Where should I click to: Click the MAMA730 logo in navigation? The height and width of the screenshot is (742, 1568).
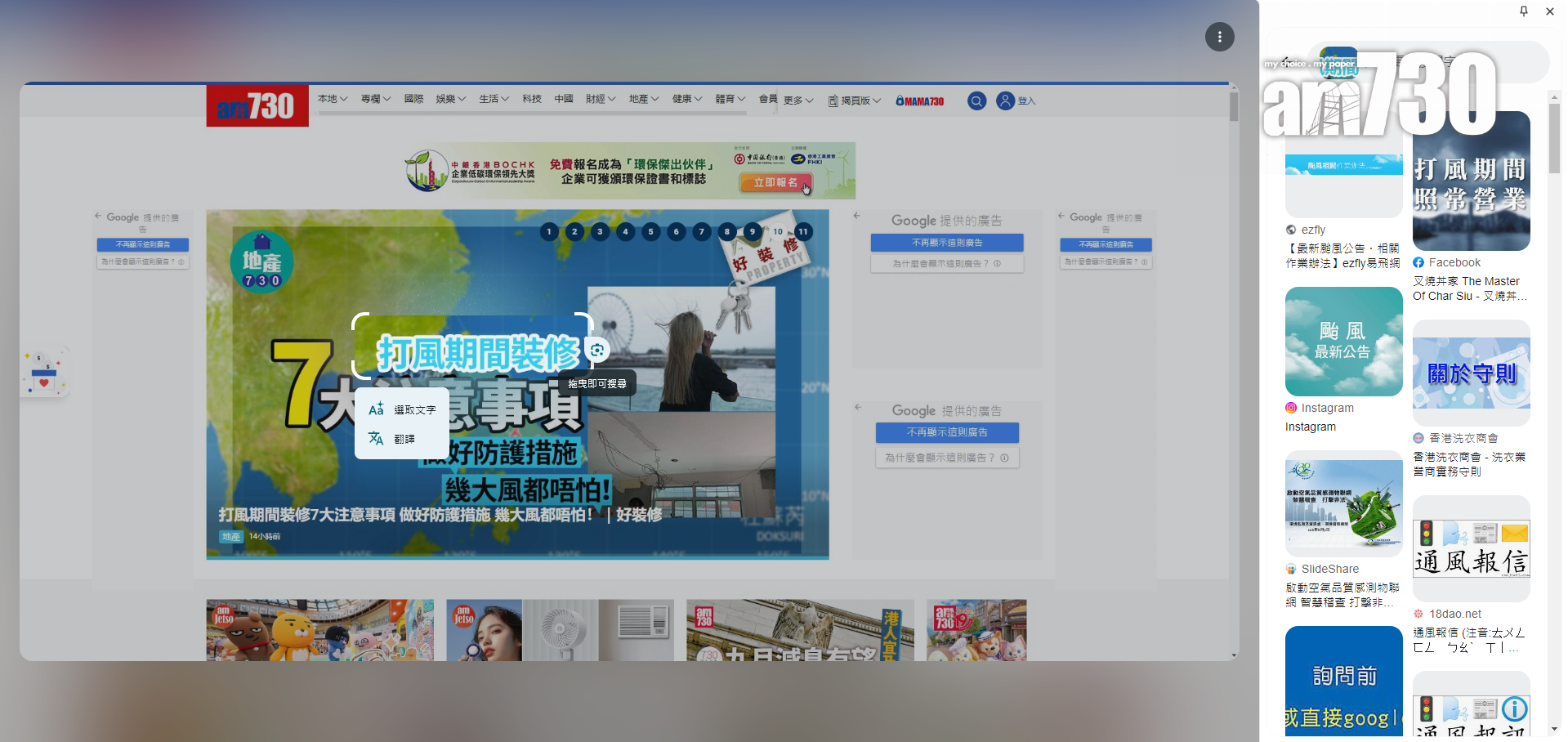[919, 101]
